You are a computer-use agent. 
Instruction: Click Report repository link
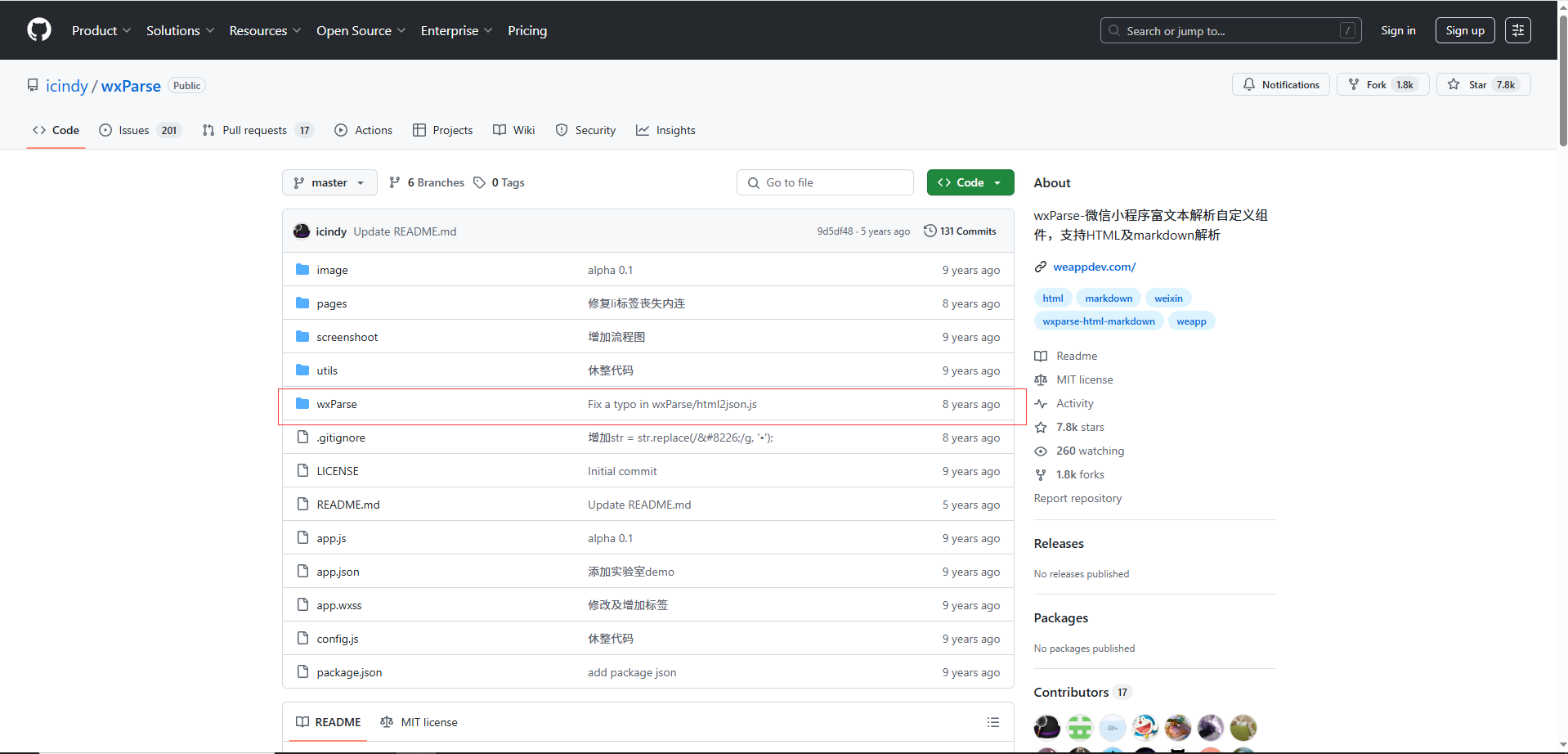tap(1077, 498)
